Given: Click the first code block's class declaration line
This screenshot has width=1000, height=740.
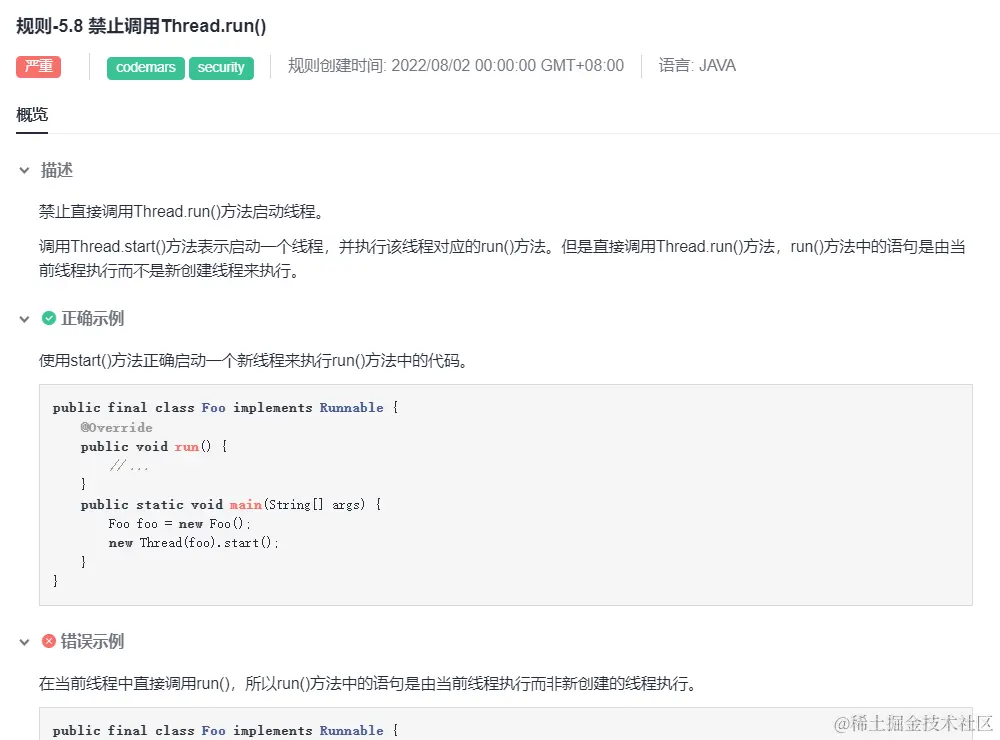Looking at the screenshot, I should (226, 408).
